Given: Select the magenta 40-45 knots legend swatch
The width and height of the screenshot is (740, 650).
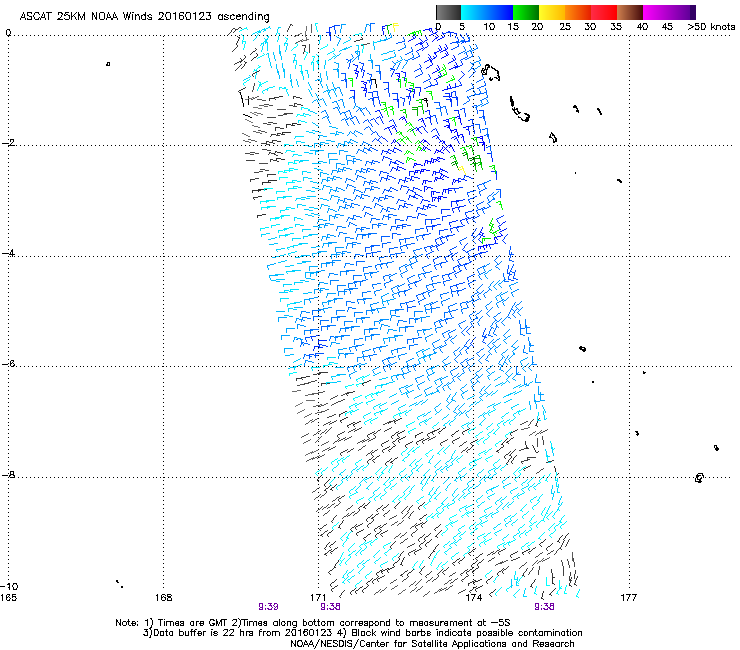Looking at the screenshot, I should (x=656, y=12).
